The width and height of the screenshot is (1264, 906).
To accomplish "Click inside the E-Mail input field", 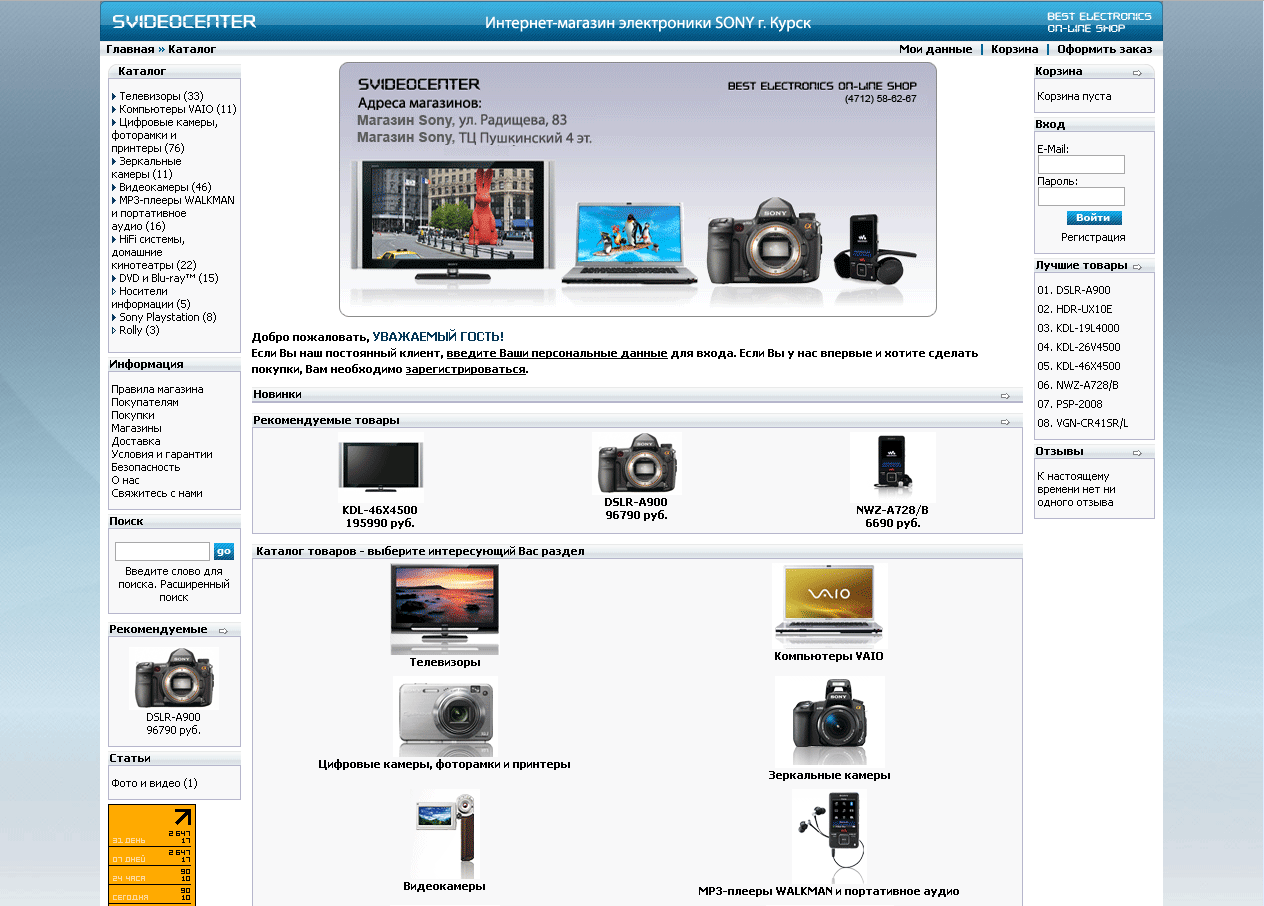I will click(x=1081, y=163).
